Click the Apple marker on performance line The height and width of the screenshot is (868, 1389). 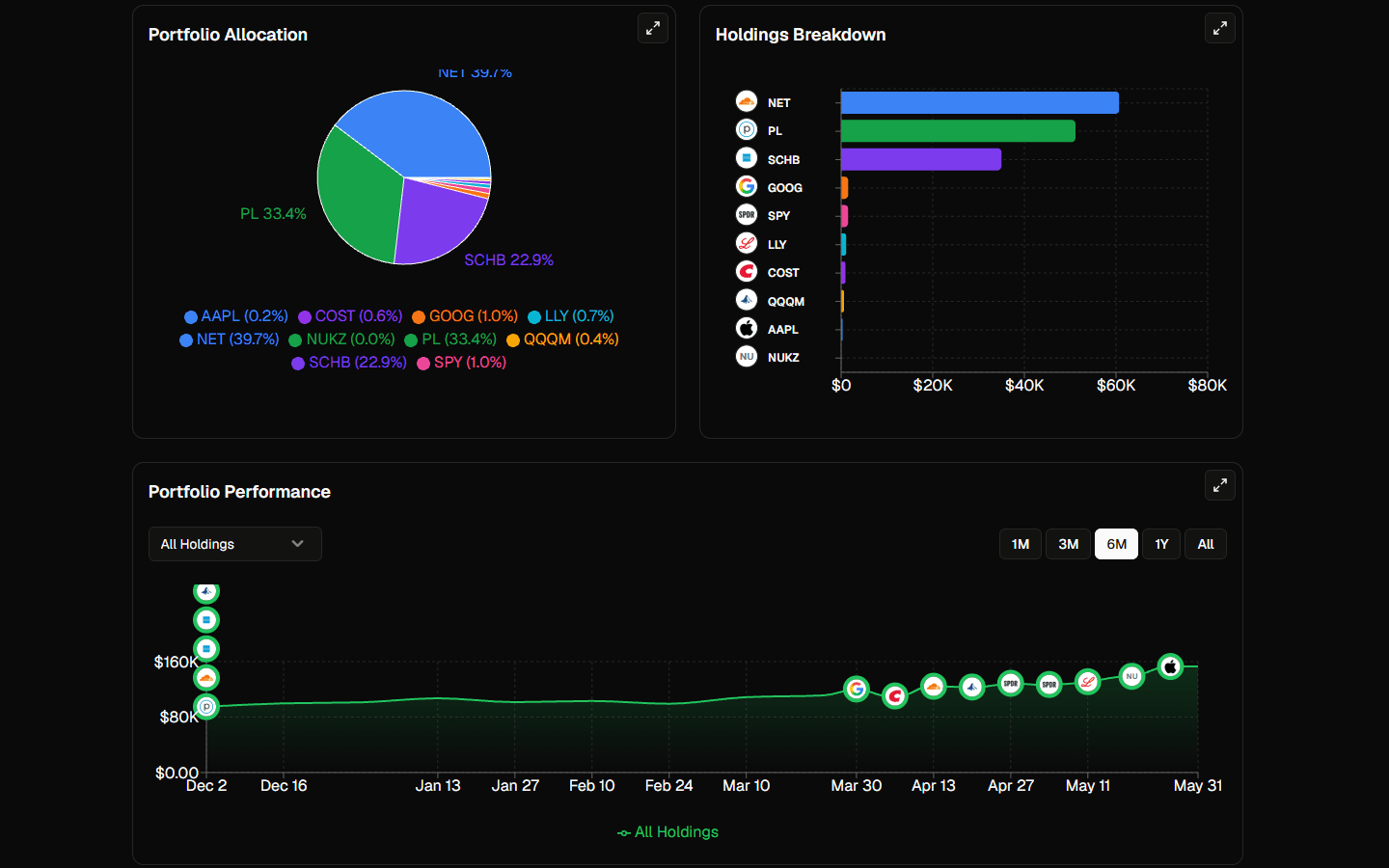(1170, 666)
